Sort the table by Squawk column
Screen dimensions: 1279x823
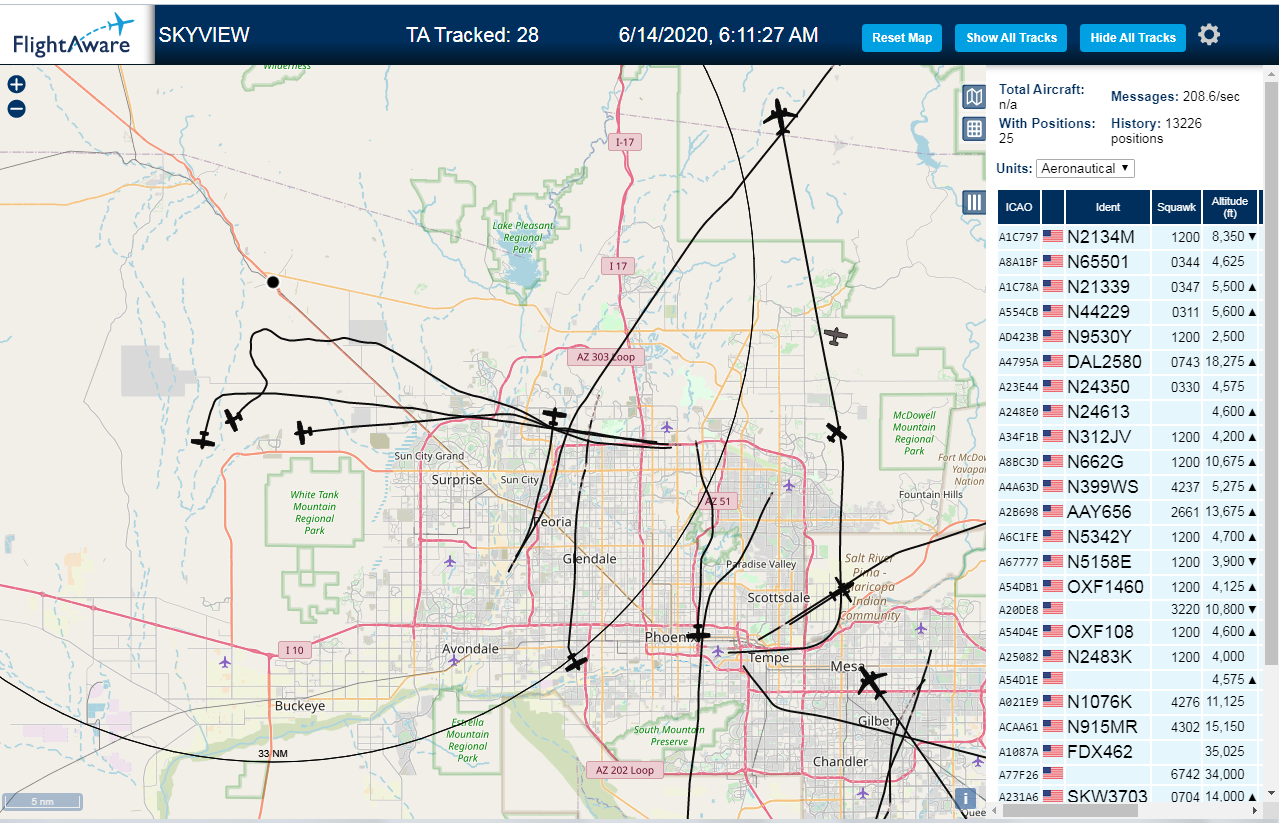(x=1176, y=207)
